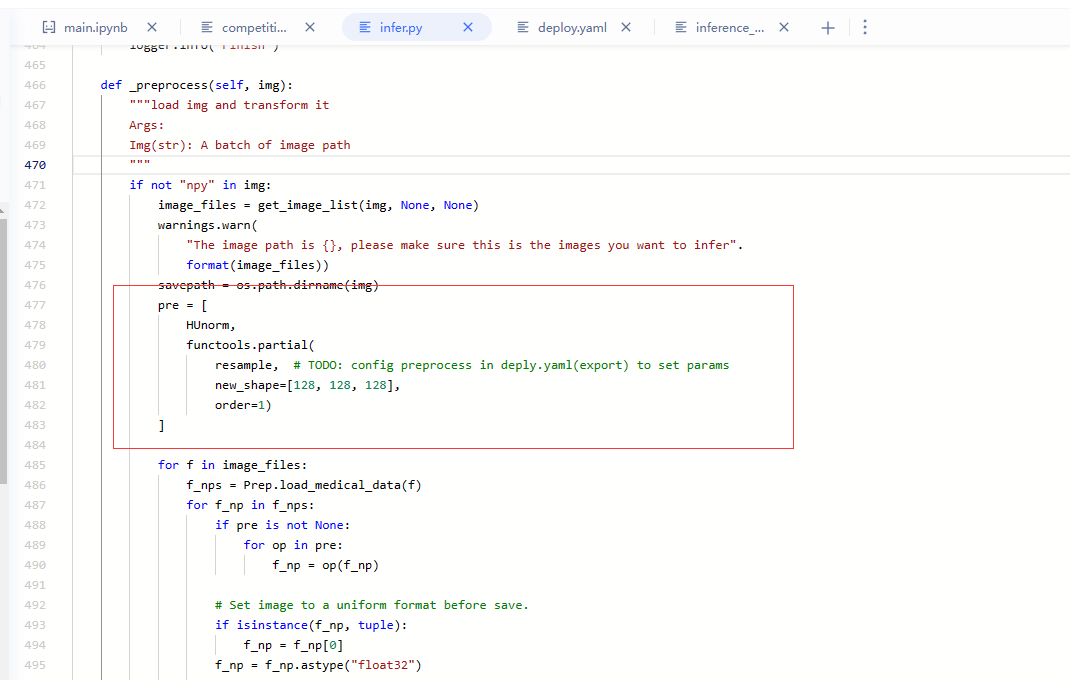Click functools.partial( on line 479
The image size is (1070, 680).
point(250,345)
